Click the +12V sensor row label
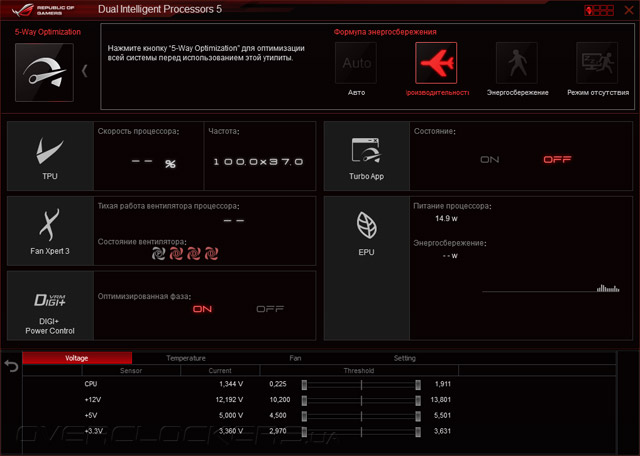Viewport: 640px width, 456px height. (93, 400)
